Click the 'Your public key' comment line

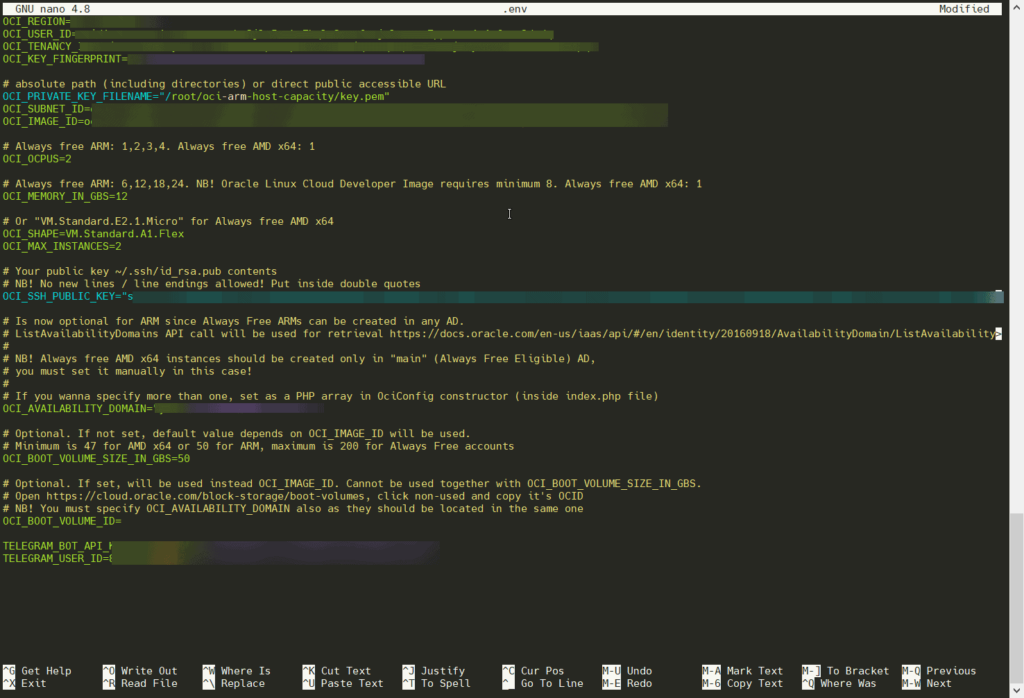coord(140,271)
